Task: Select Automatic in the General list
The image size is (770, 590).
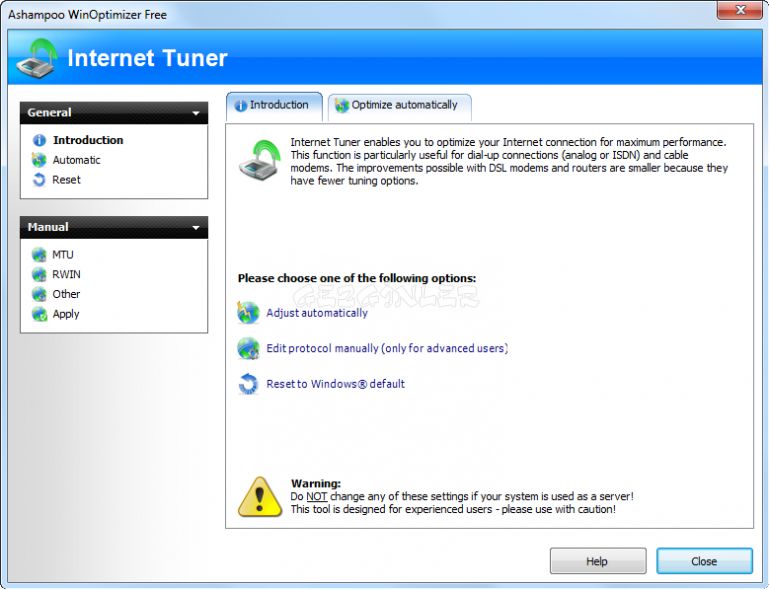Action: click(77, 160)
